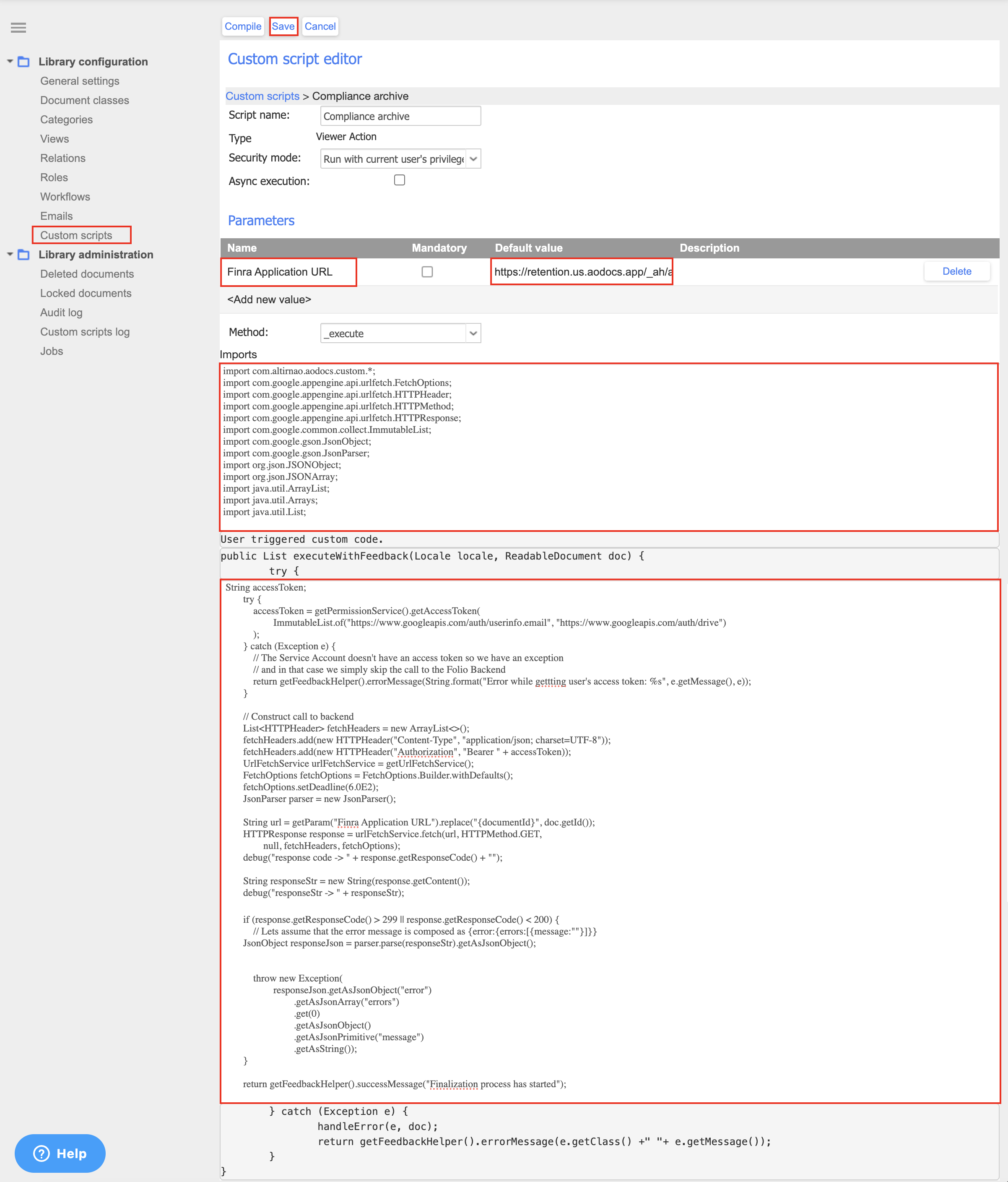Delete the Finra Application URL parameter
The image size is (1008, 1182).
(x=956, y=271)
